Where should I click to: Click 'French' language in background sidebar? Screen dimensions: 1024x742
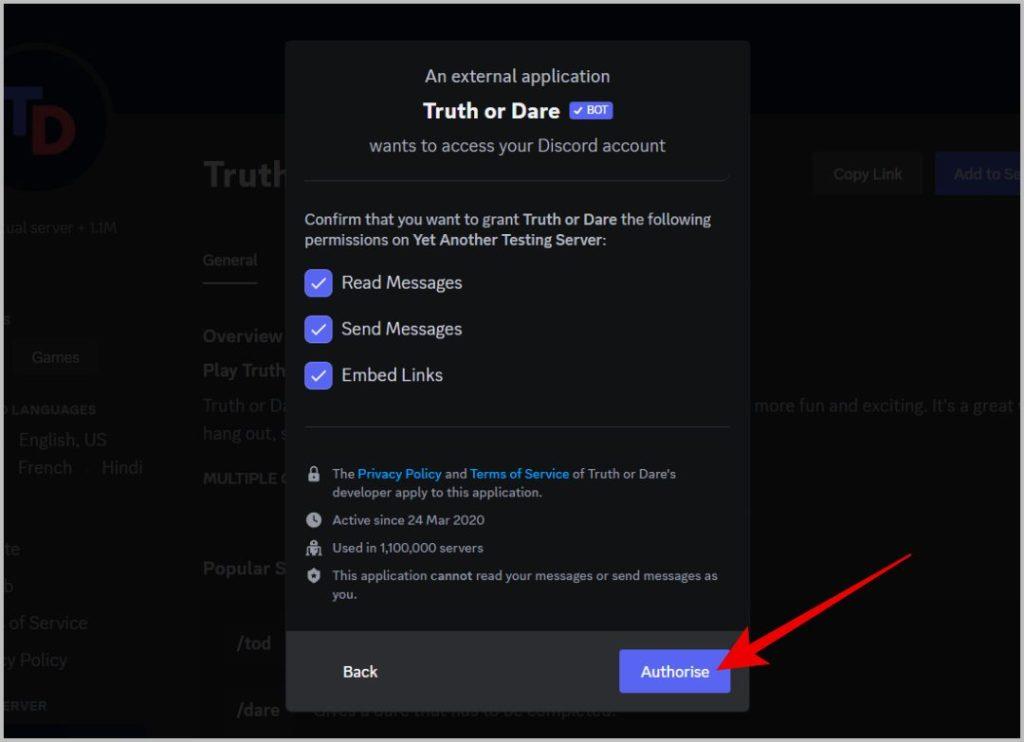[x=45, y=468]
